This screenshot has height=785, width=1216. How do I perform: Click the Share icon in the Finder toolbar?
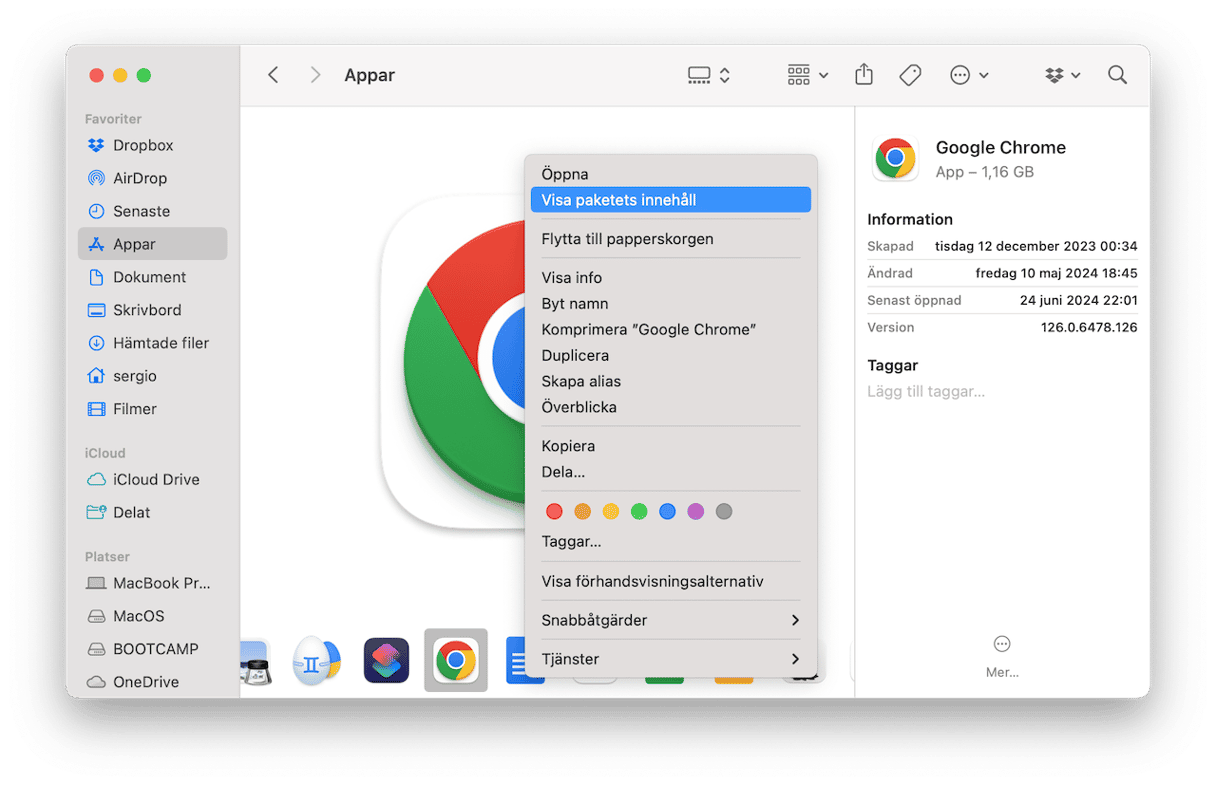click(864, 75)
